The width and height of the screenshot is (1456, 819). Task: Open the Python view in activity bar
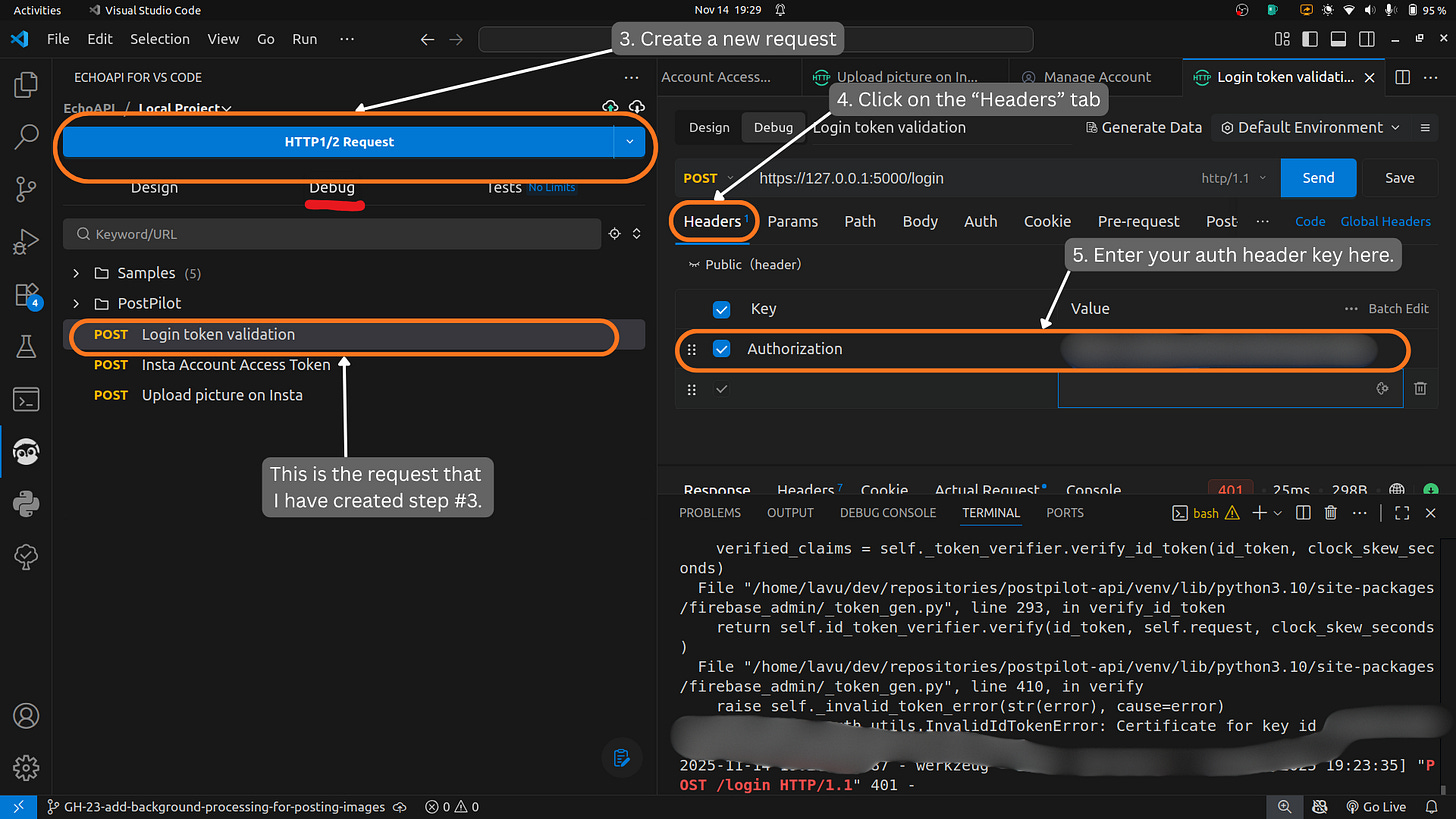pos(27,505)
